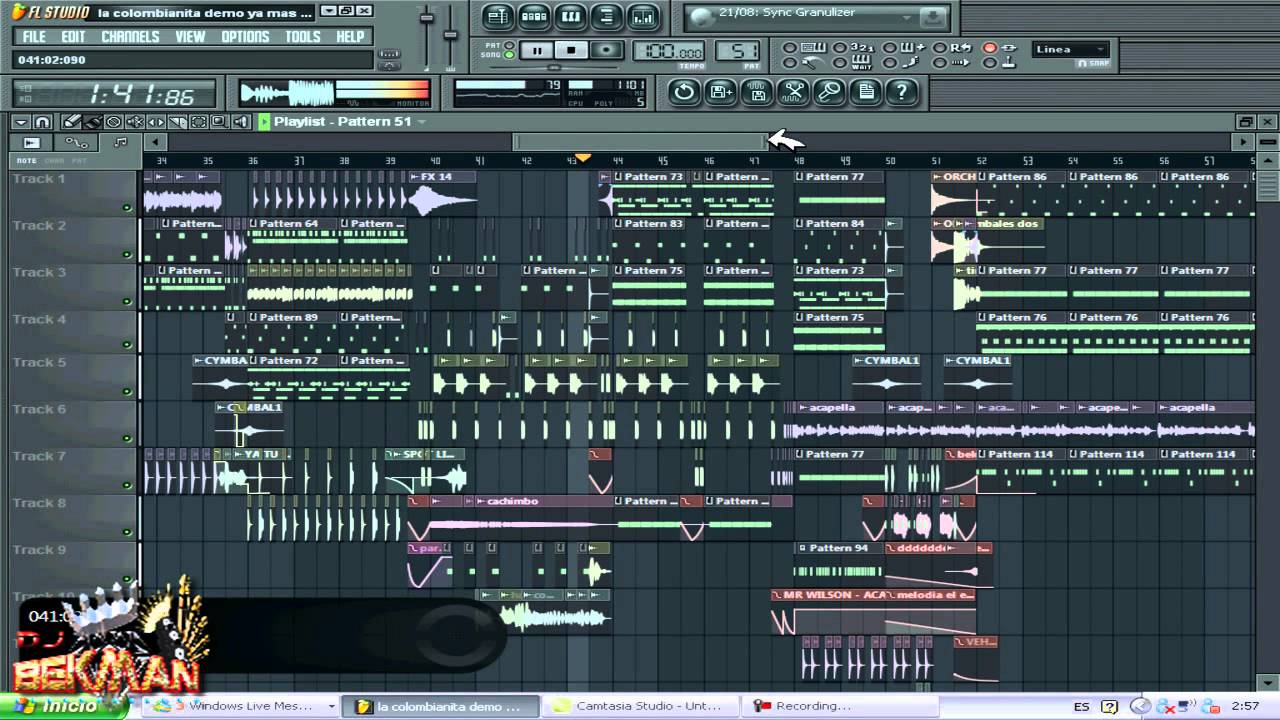This screenshot has width=1280, height=720.
Task: Switch to the music note tab in Playlist
Action: (121, 142)
